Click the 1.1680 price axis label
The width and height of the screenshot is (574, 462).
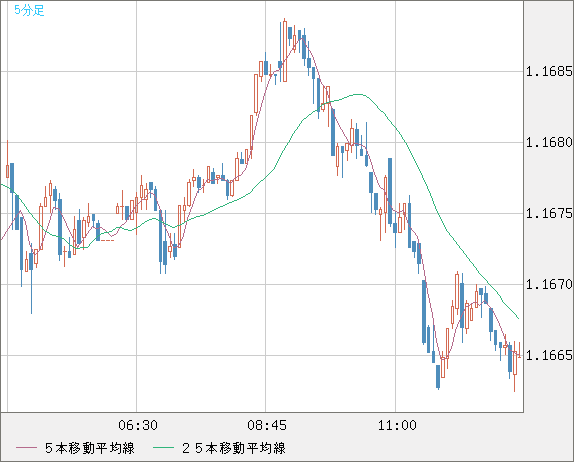[549, 142]
